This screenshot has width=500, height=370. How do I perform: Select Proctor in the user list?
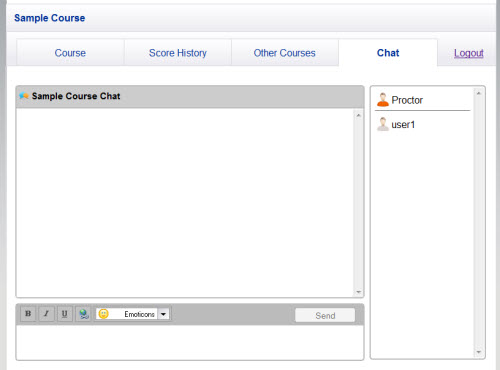423,100
